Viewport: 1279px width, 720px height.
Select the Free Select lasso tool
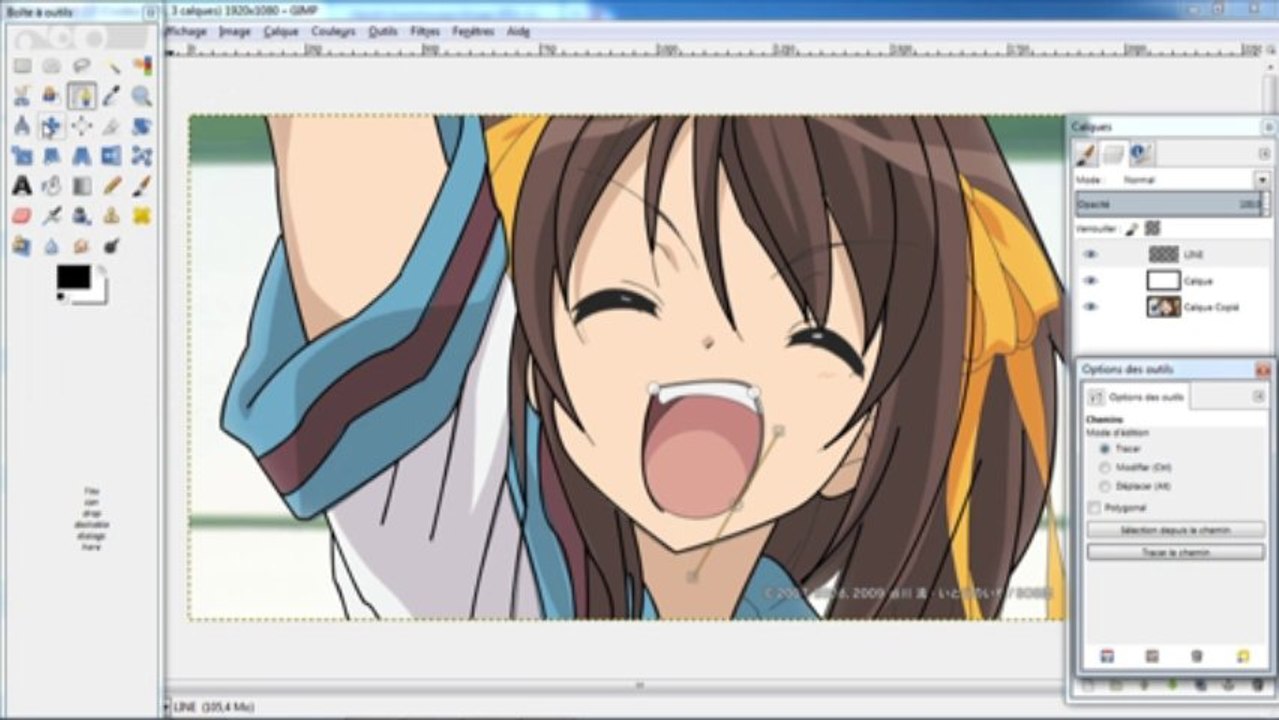82,66
